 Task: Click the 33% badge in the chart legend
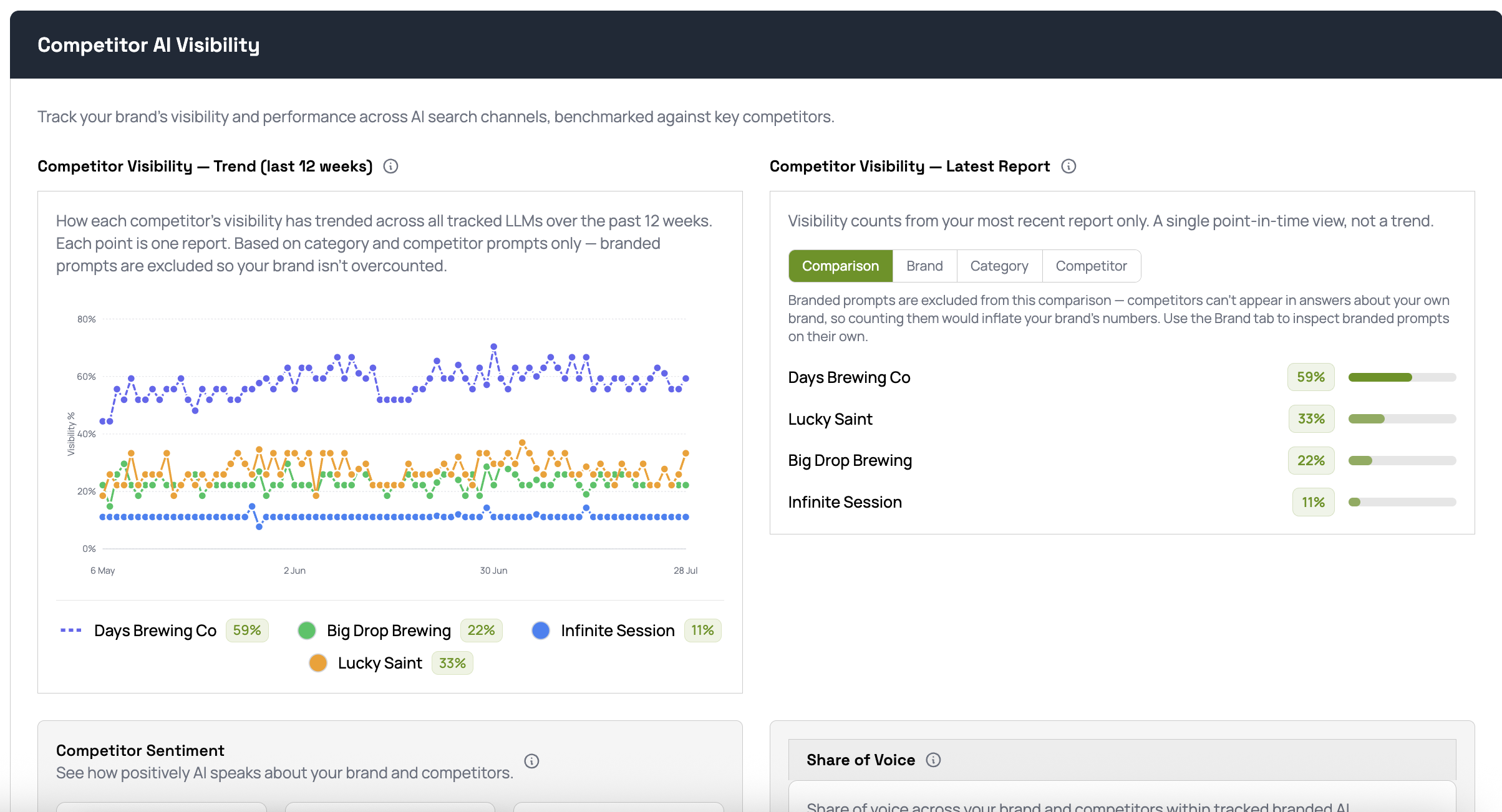pyautogui.click(x=452, y=663)
